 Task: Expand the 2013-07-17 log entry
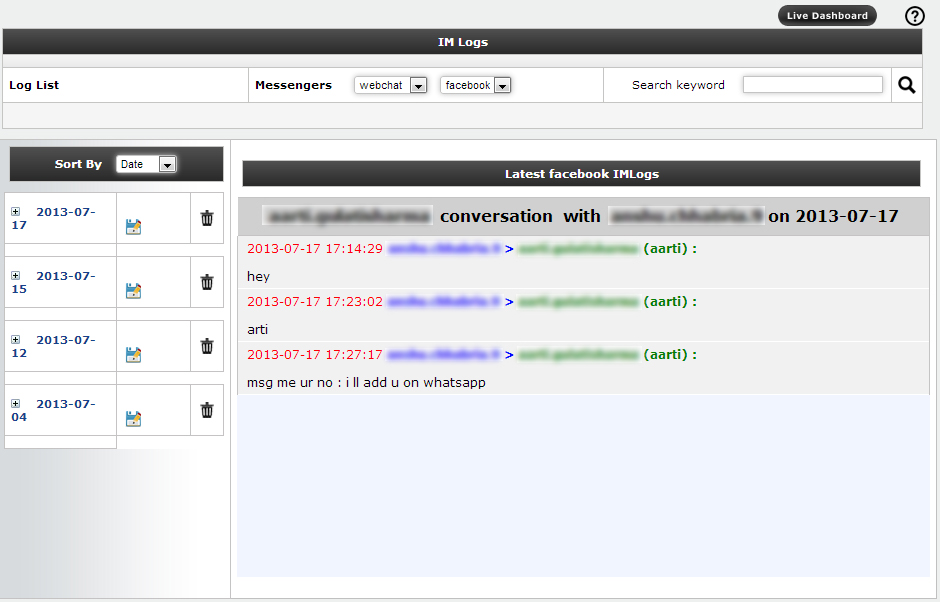click(x=15, y=212)
